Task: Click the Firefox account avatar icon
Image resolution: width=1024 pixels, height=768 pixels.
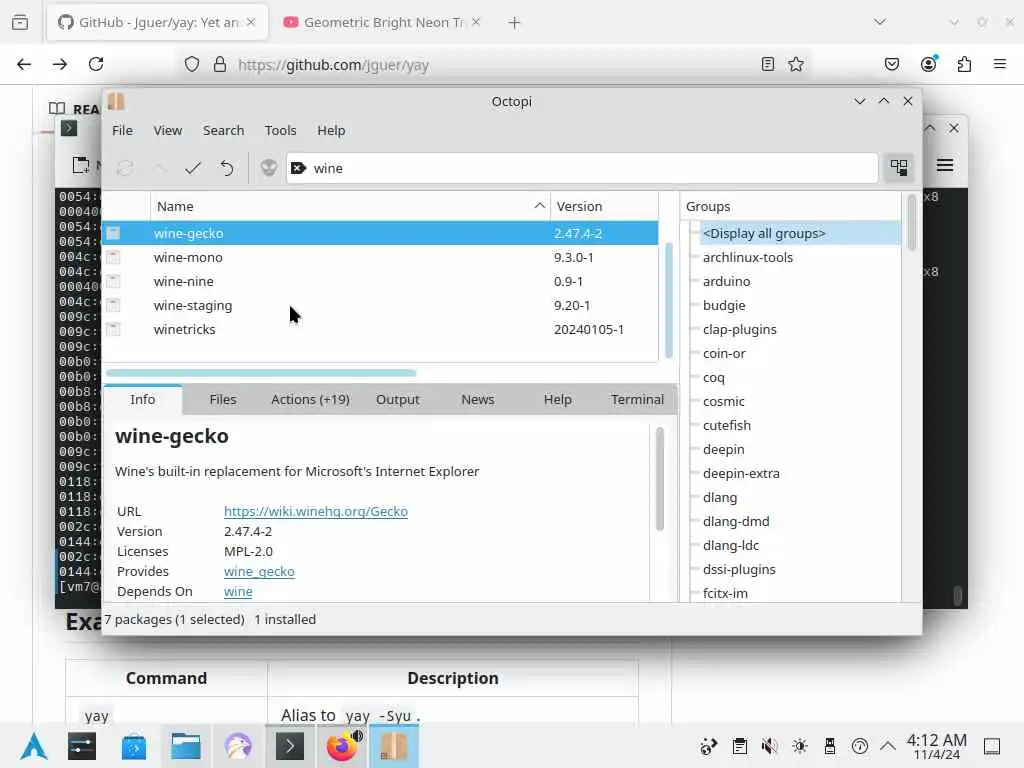Action: tap(928, 63)
